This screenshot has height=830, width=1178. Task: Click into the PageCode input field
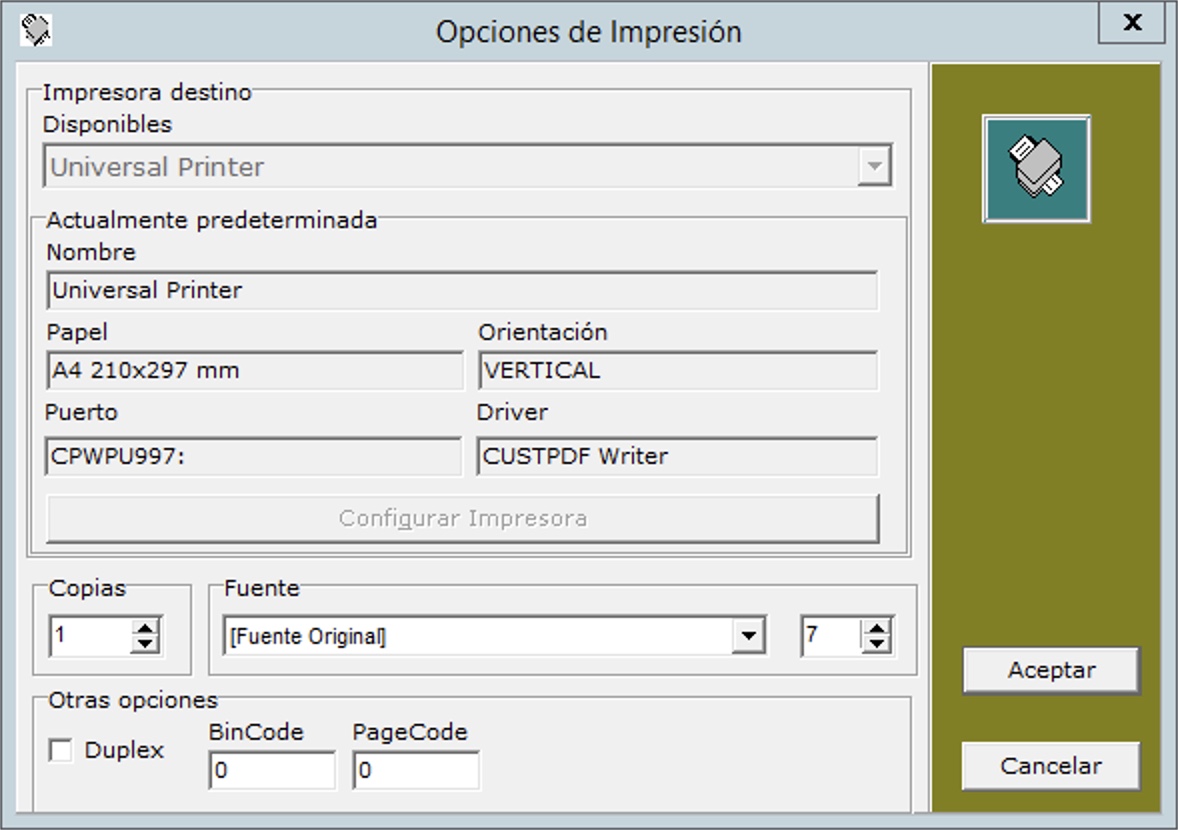click(x=416, y=771)
